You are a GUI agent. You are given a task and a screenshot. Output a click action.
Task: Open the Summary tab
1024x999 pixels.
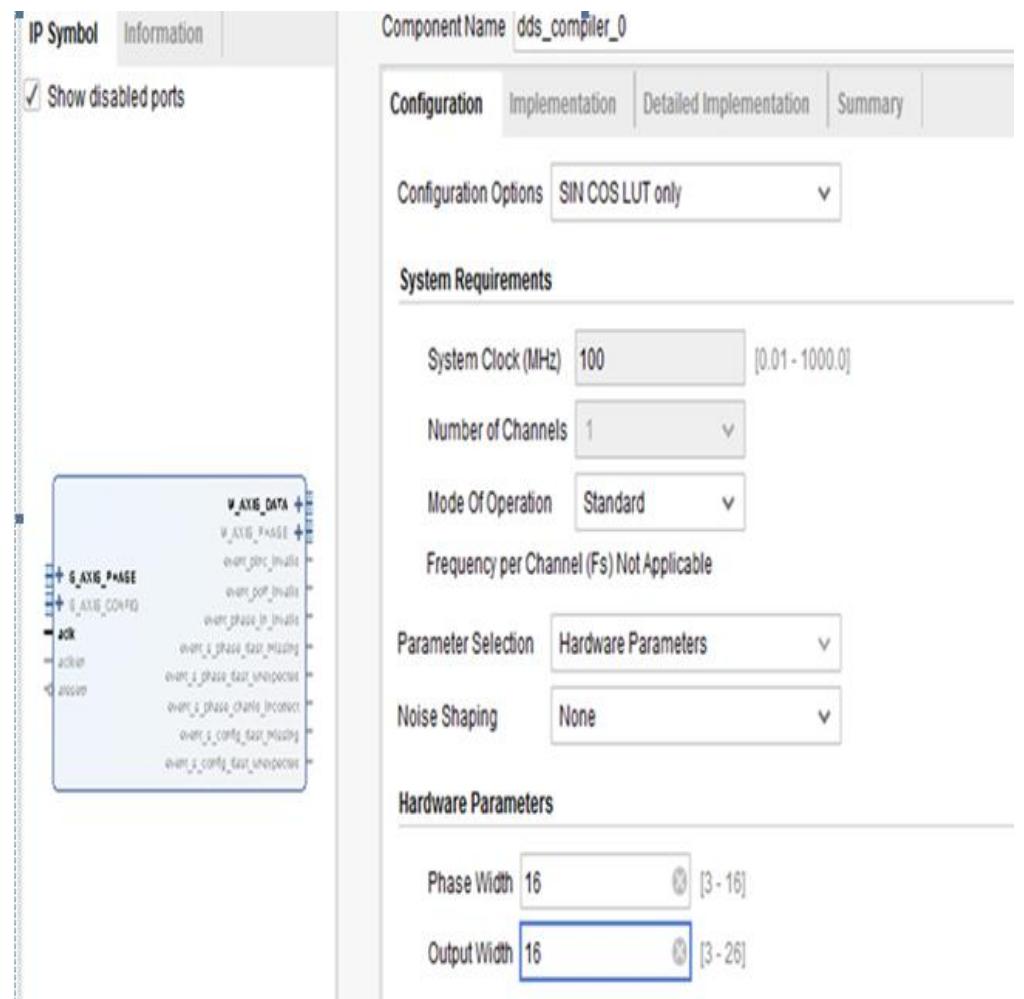point(870,104)
